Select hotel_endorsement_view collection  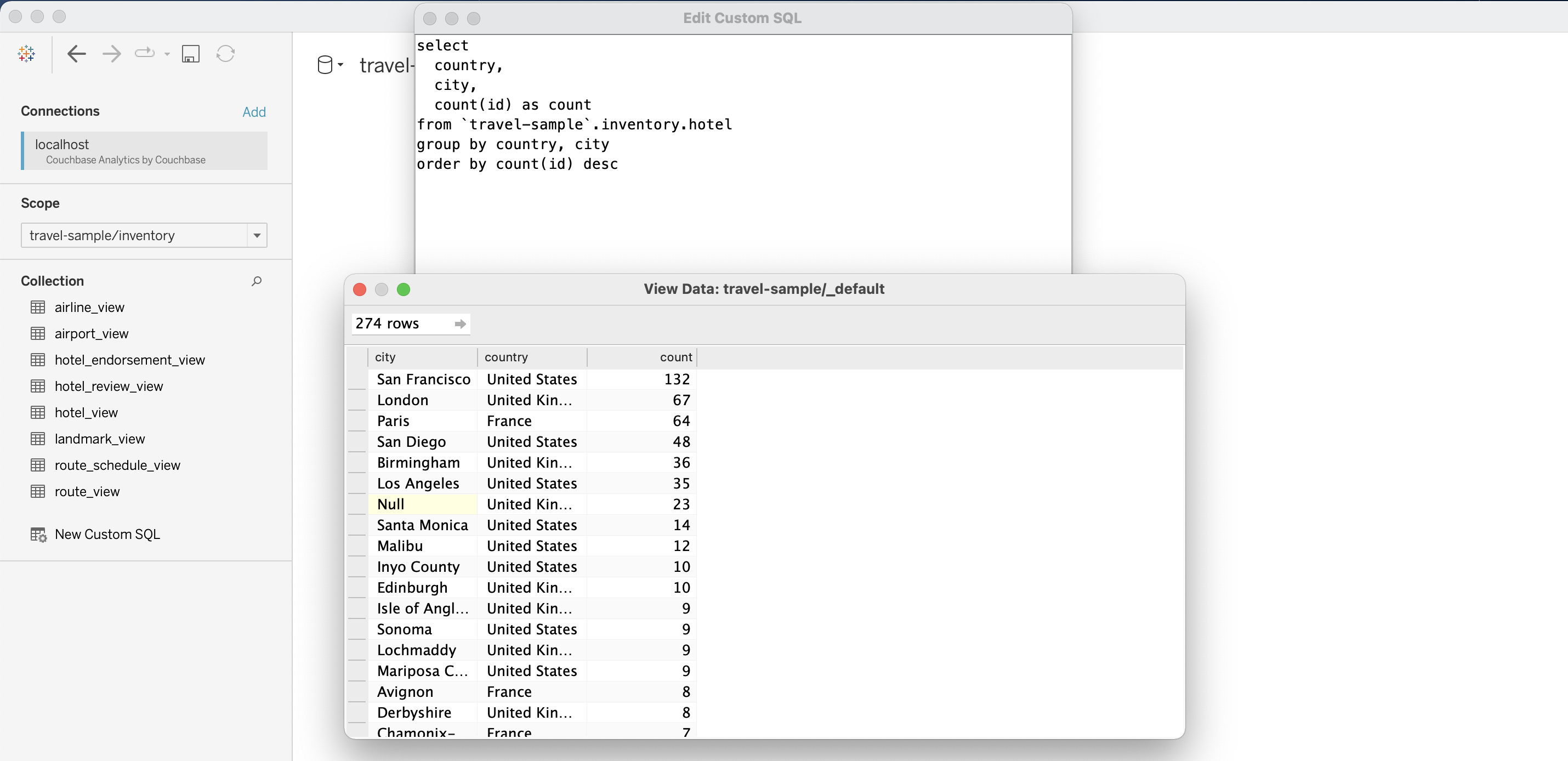(129, 360)
